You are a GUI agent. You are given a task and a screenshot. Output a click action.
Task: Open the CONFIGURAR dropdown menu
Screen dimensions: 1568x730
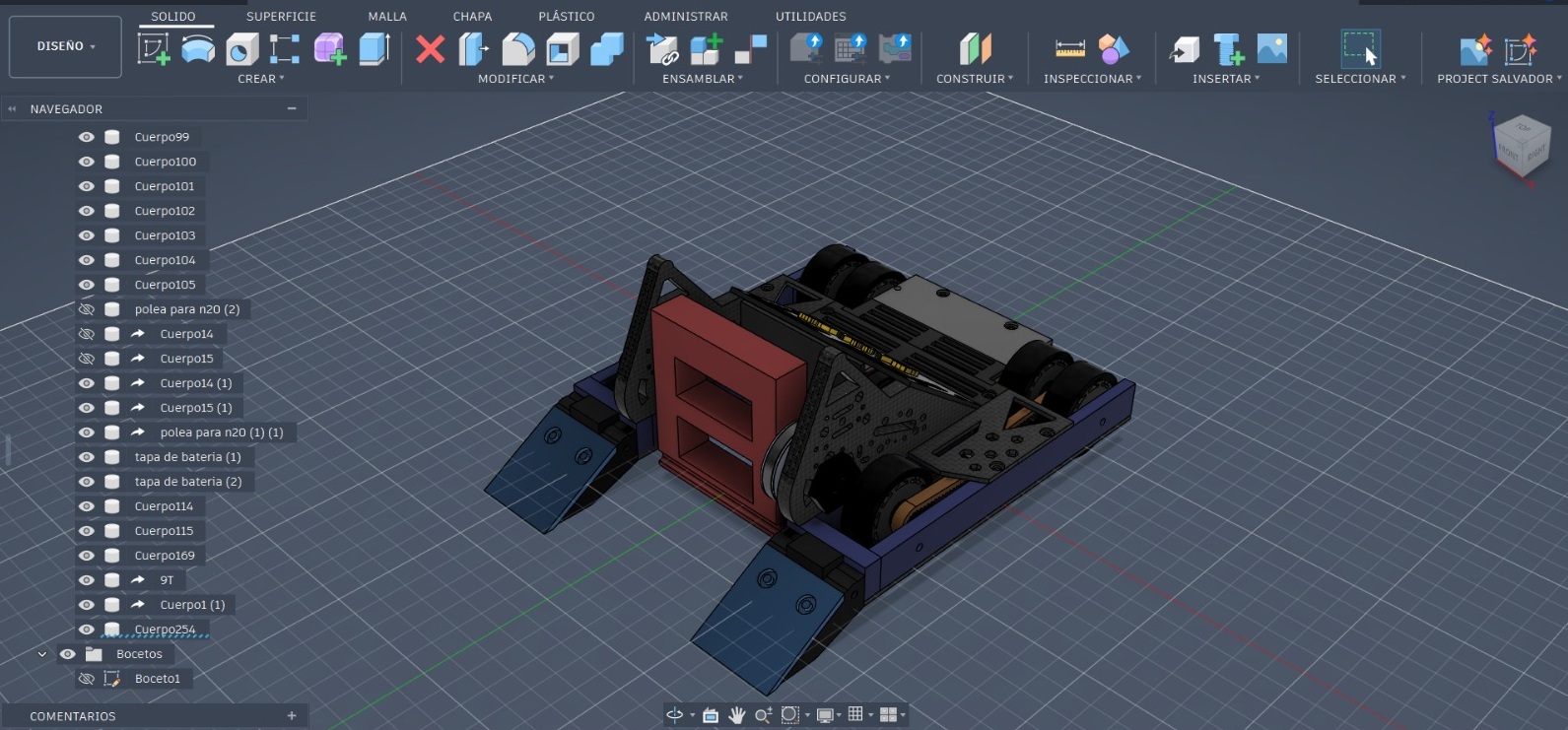pos(848,79)
